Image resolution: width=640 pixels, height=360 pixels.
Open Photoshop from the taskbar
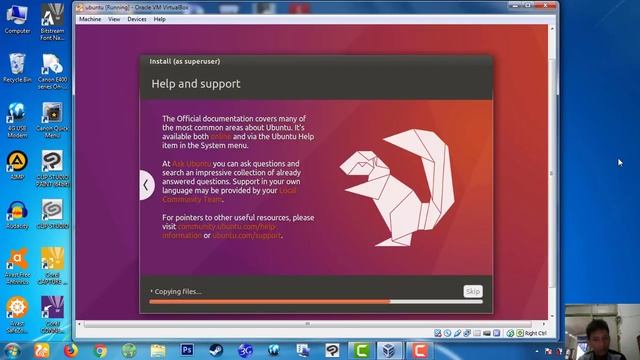coord(187,350)
